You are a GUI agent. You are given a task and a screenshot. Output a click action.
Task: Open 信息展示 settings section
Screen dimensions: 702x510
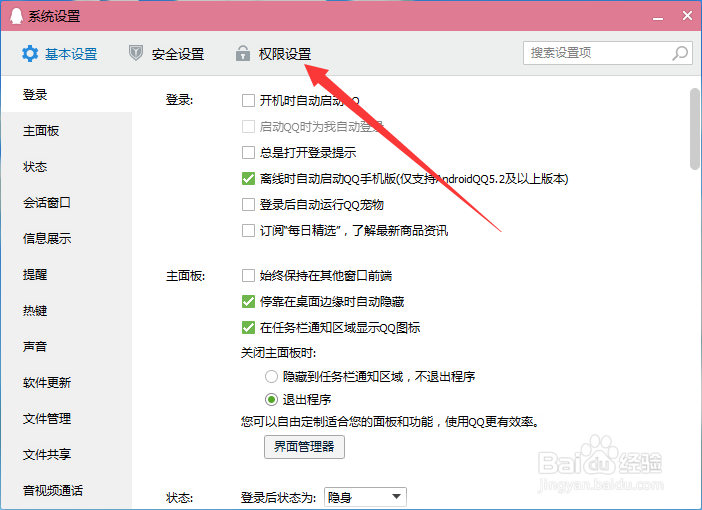pyautogui.click(x=66, y=238)
